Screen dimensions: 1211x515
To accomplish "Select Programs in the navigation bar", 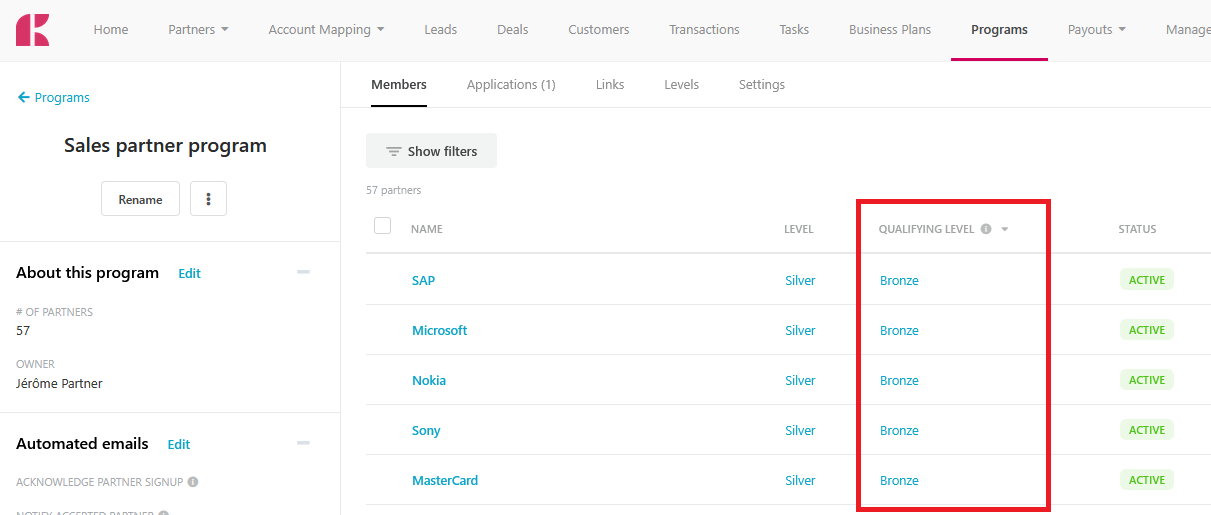I will point(999,30).
